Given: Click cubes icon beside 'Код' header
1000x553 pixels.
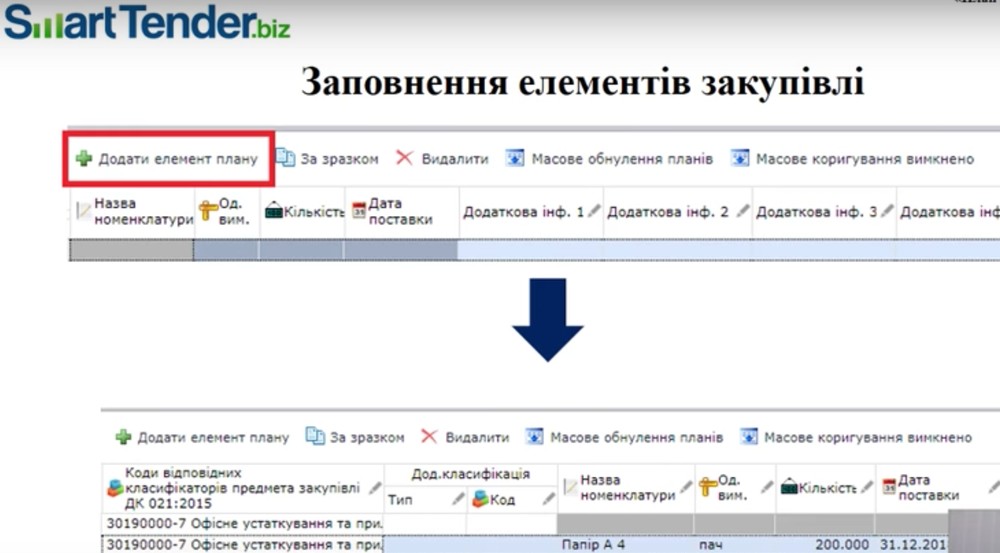Looking at the screenshot, I should [x=480, y=499].
